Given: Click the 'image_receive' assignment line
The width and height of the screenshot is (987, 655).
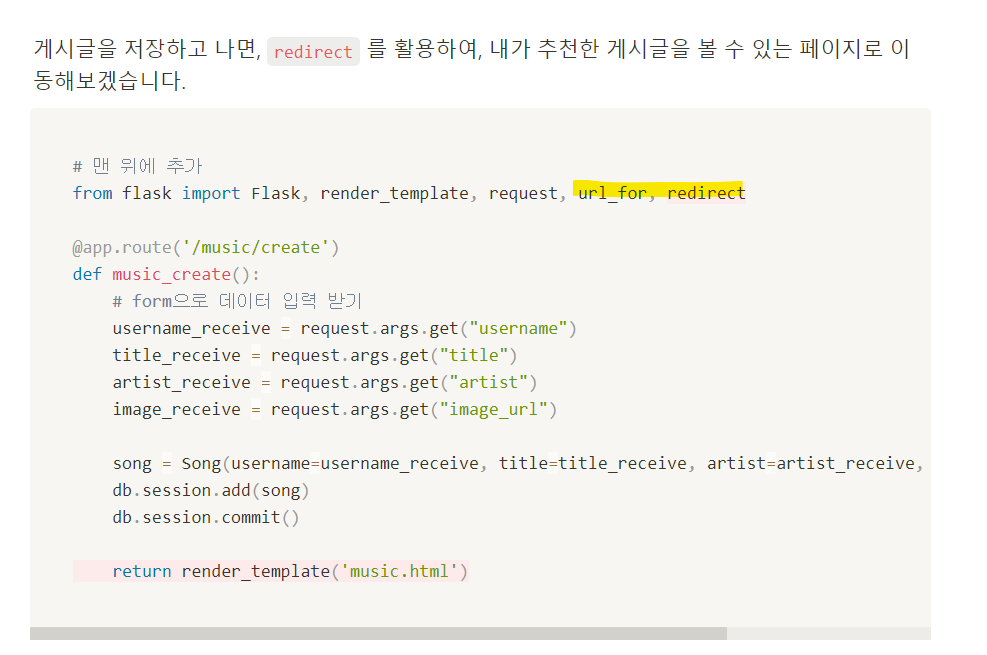Looking at the screenshot, I should click(x=335, y=410).
